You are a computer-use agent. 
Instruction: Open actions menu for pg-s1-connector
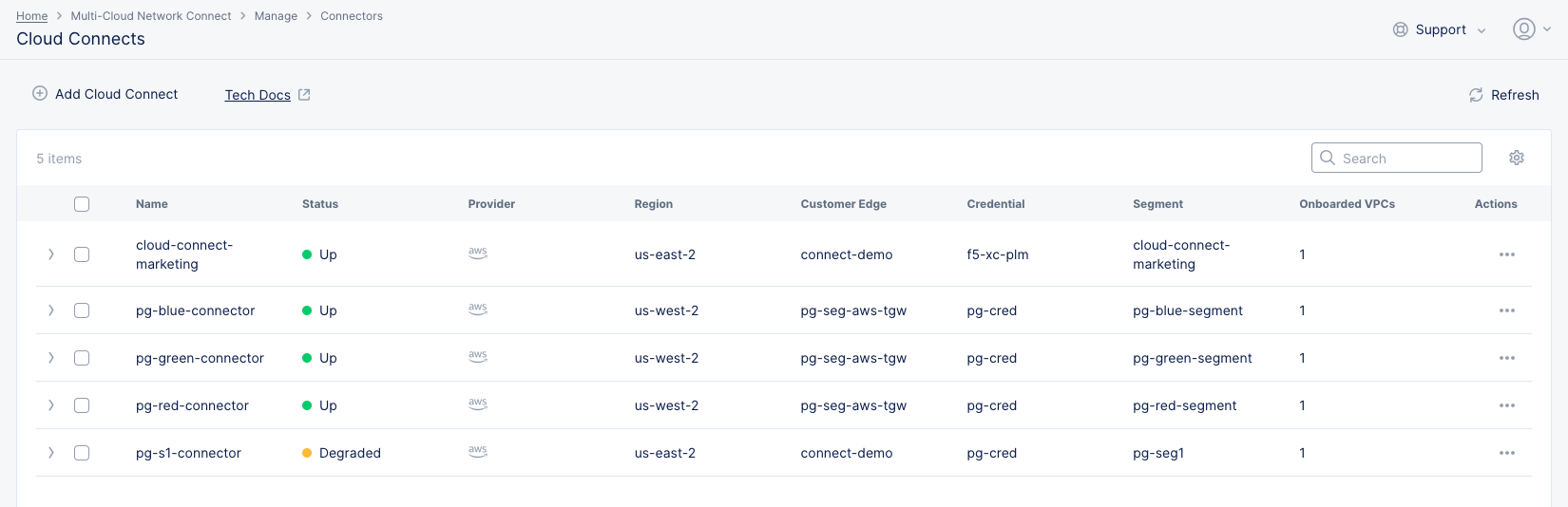1506,453
